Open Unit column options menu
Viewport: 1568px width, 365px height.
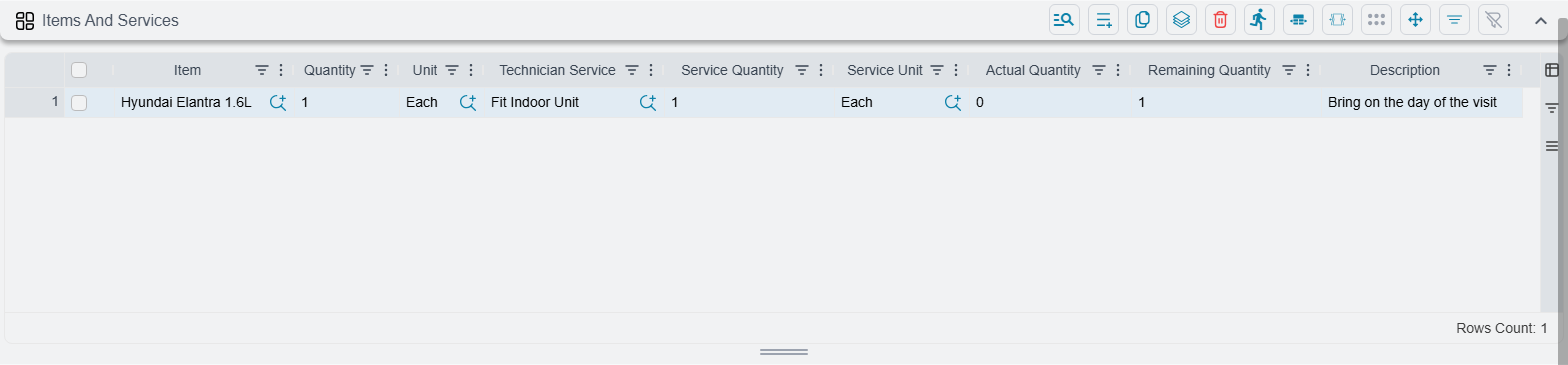click(x=471, y=70)
